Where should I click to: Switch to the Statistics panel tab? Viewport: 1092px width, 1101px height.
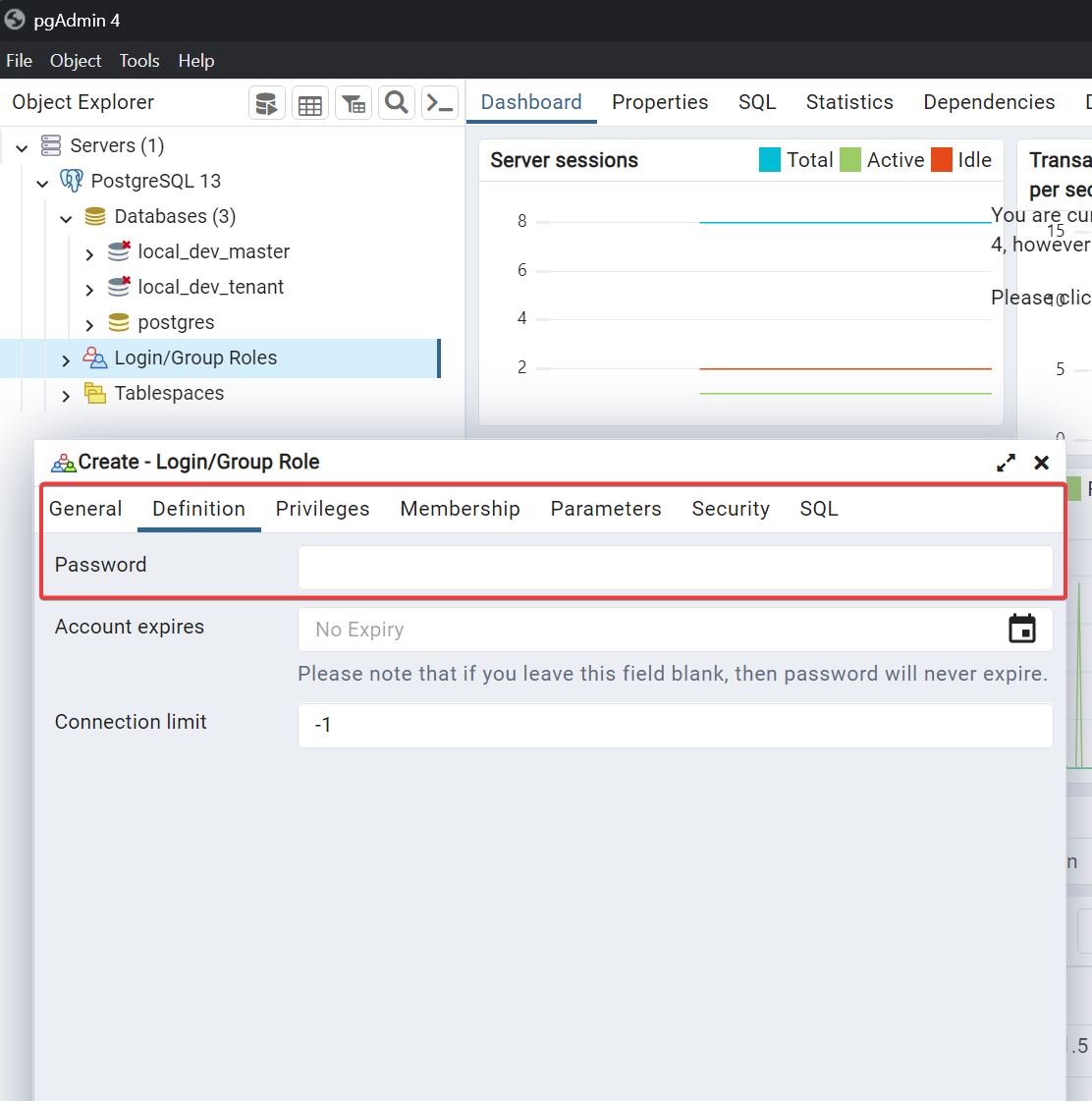pos(849,102)
